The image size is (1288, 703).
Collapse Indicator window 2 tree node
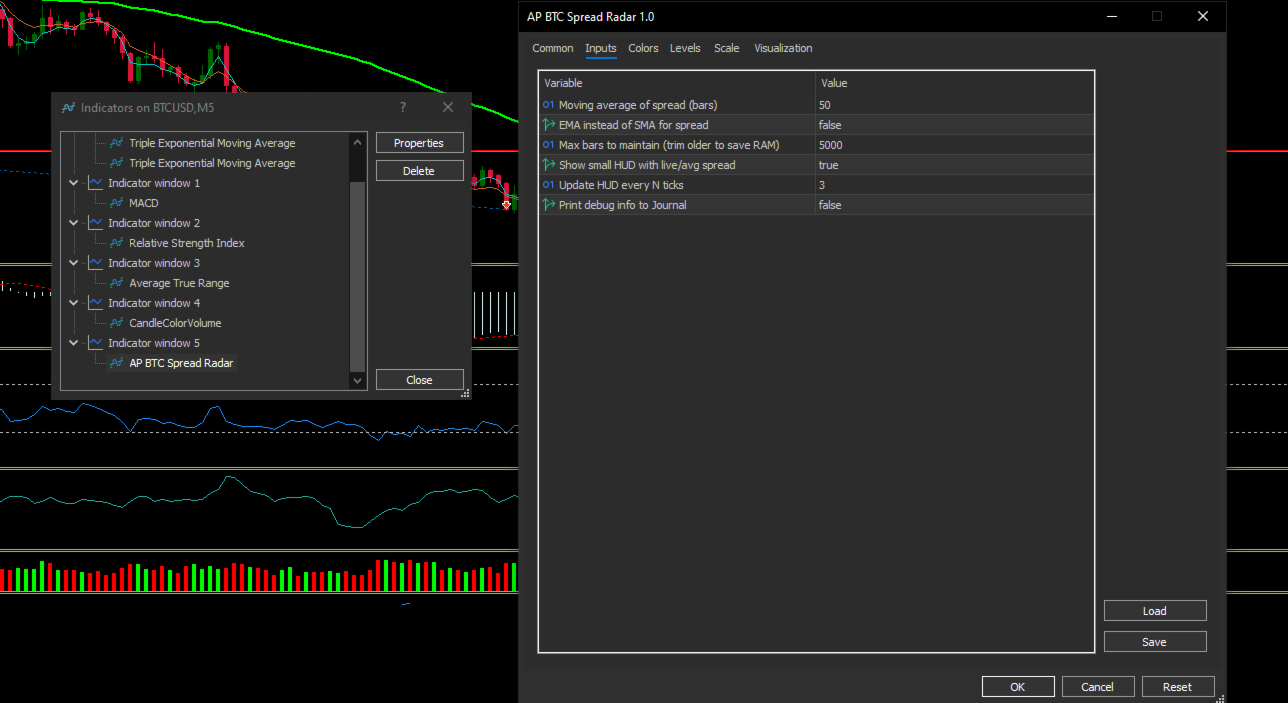(x=74, y=223)
